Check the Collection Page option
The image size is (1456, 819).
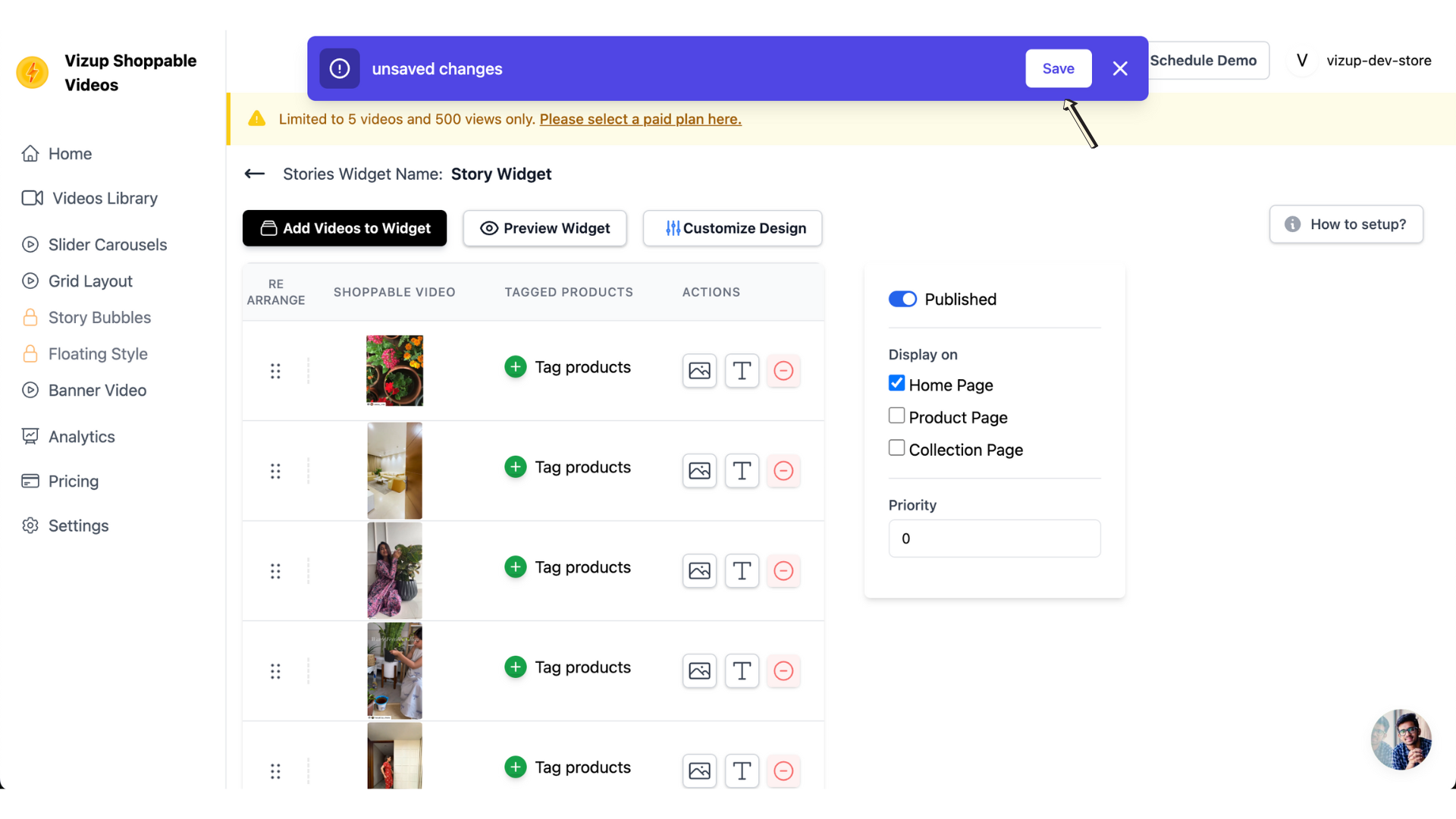[896, 448]
